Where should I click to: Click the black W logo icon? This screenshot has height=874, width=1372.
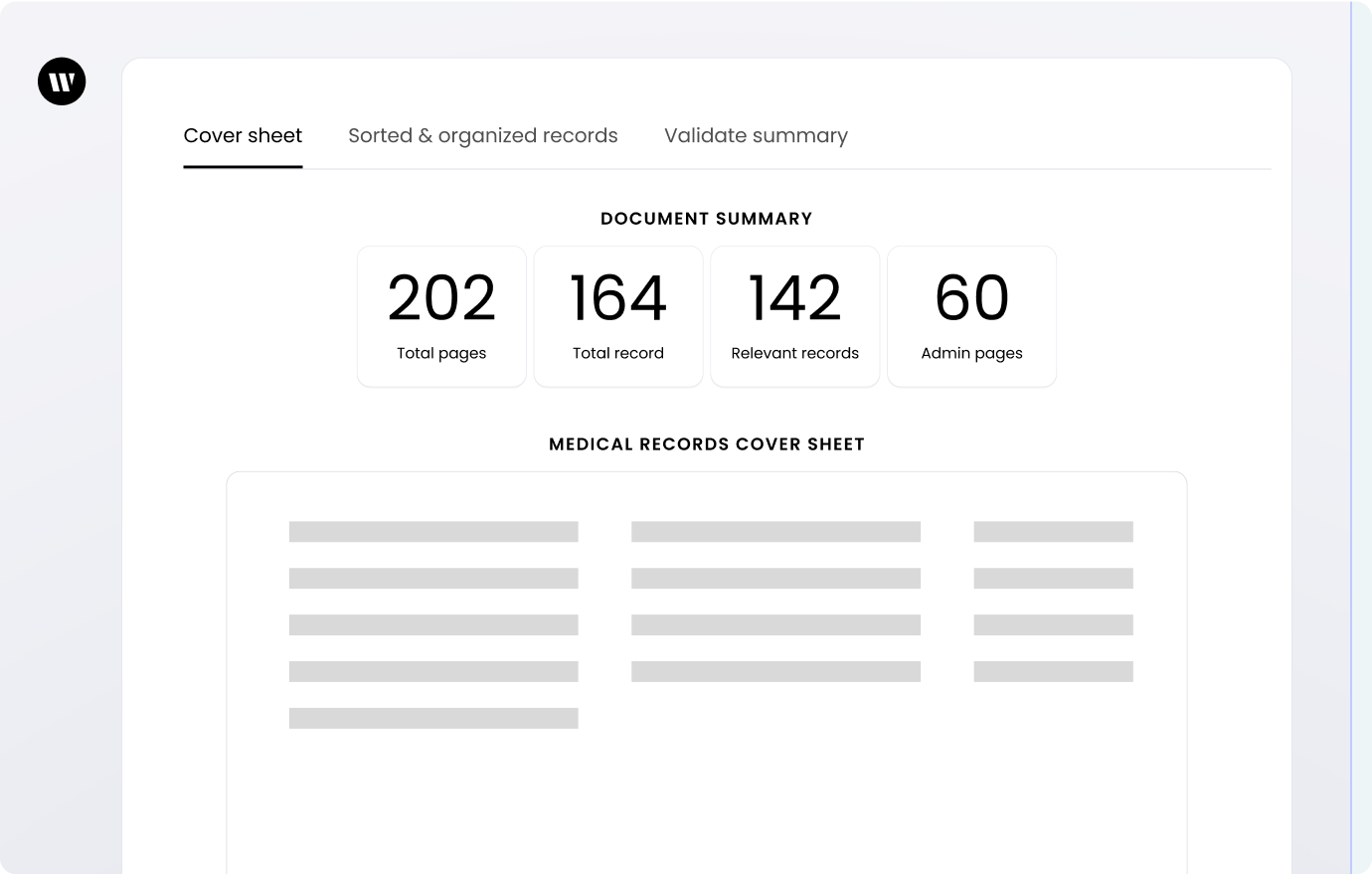pos(62,82)
